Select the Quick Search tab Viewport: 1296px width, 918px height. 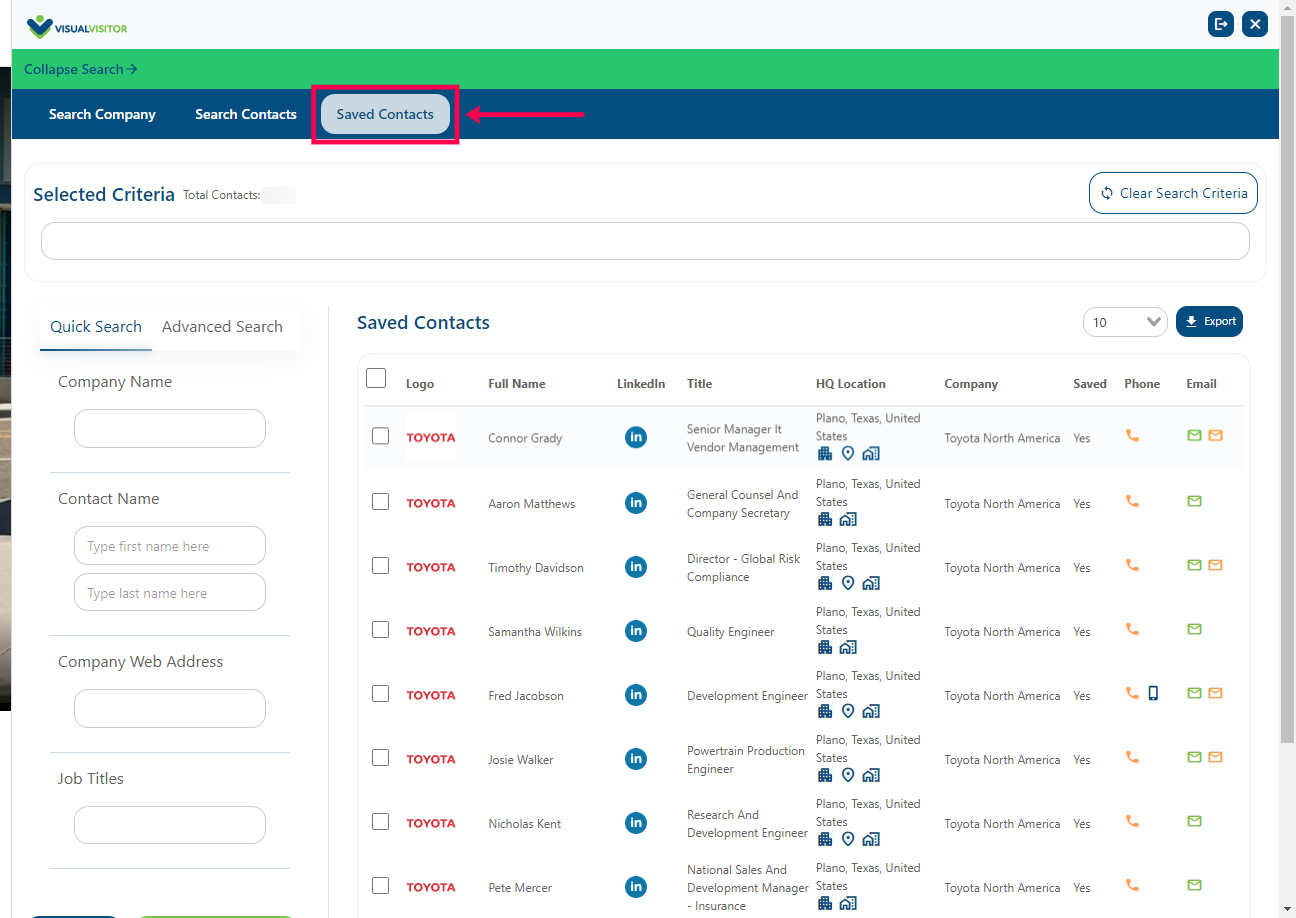click(x=96, y=327)
